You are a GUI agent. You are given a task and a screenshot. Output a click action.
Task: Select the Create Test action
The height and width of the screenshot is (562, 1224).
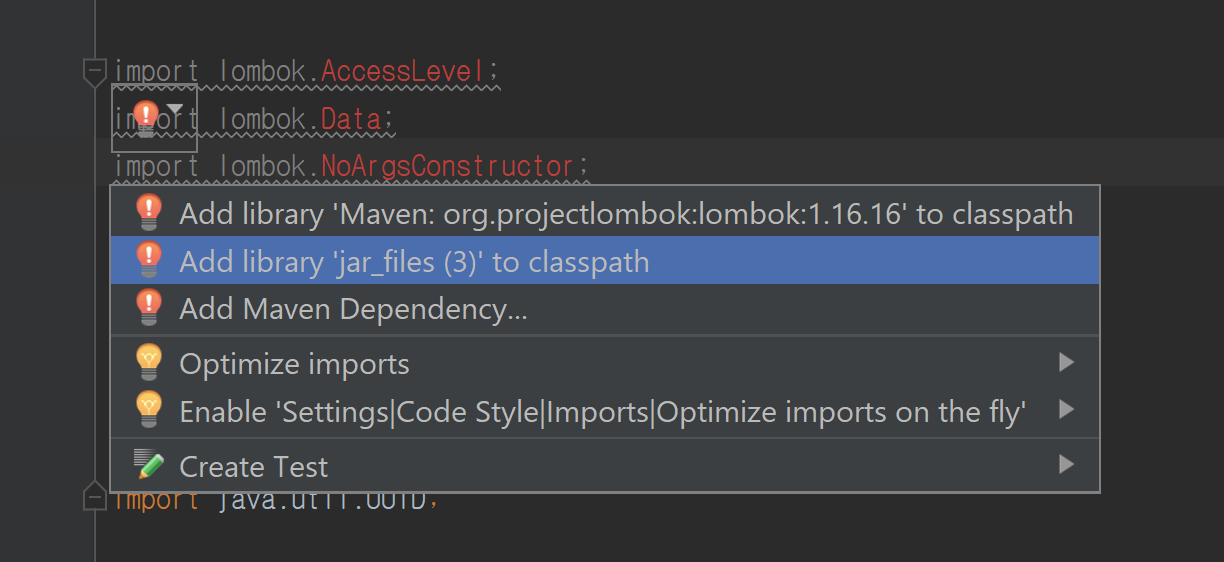click(253, 467)
